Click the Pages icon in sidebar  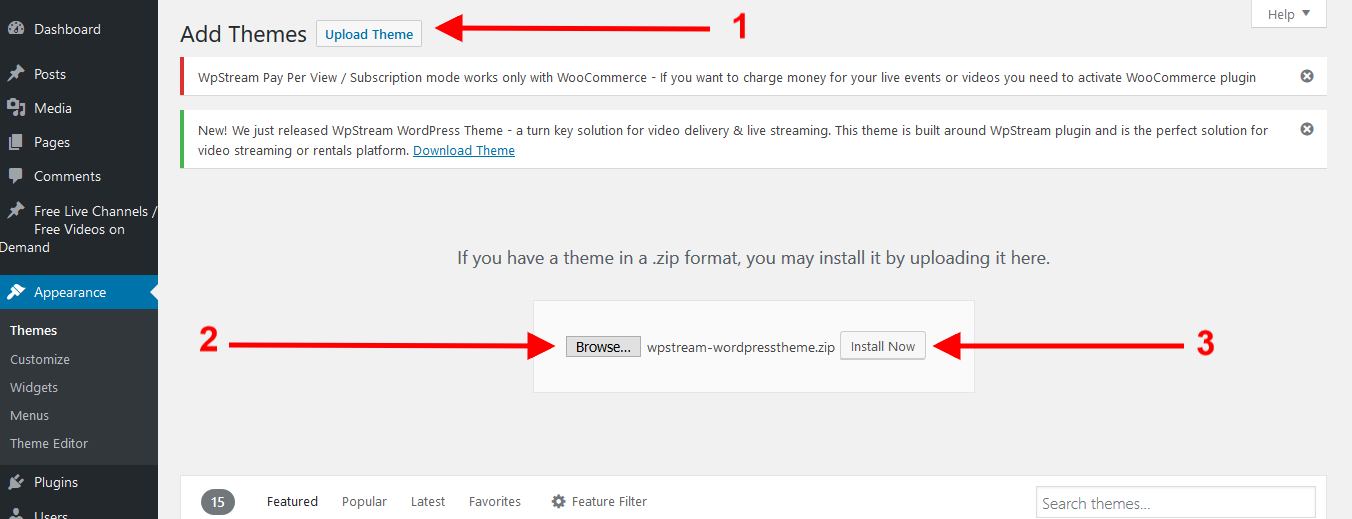coord(16,142)
